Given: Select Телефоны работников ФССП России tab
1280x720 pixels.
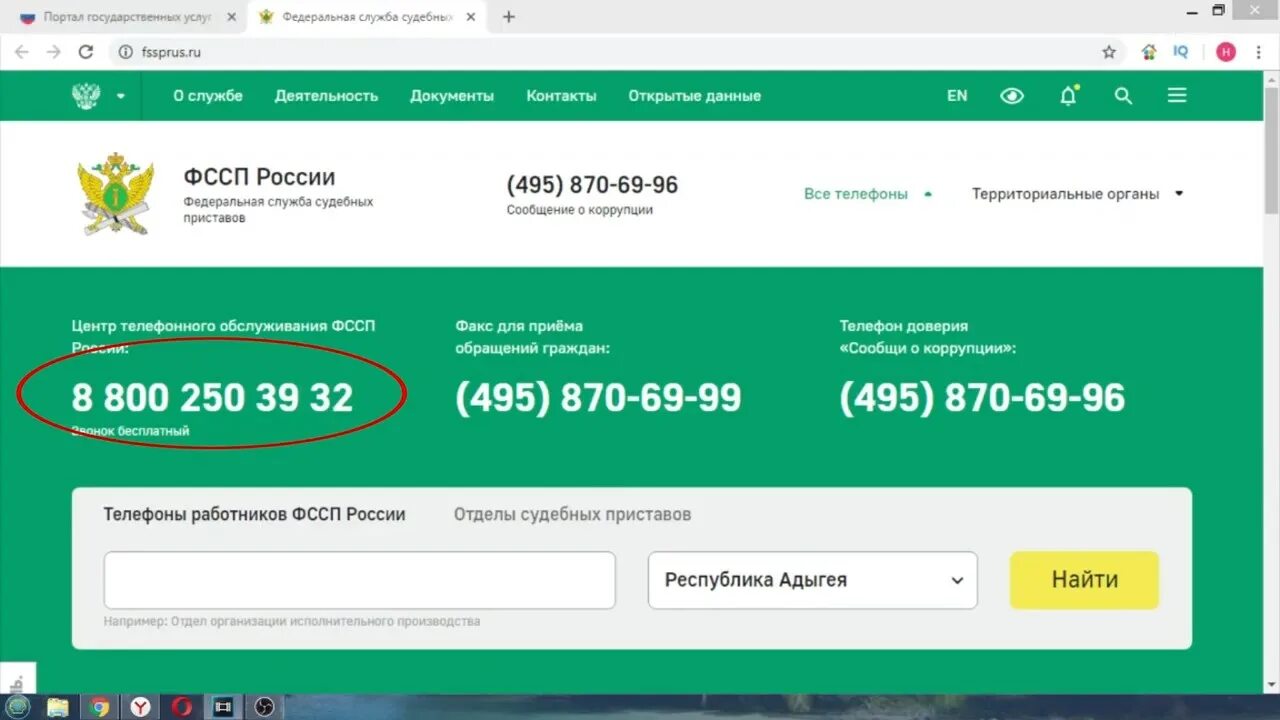Looking at the screenshot, I should tap(254, 514).
